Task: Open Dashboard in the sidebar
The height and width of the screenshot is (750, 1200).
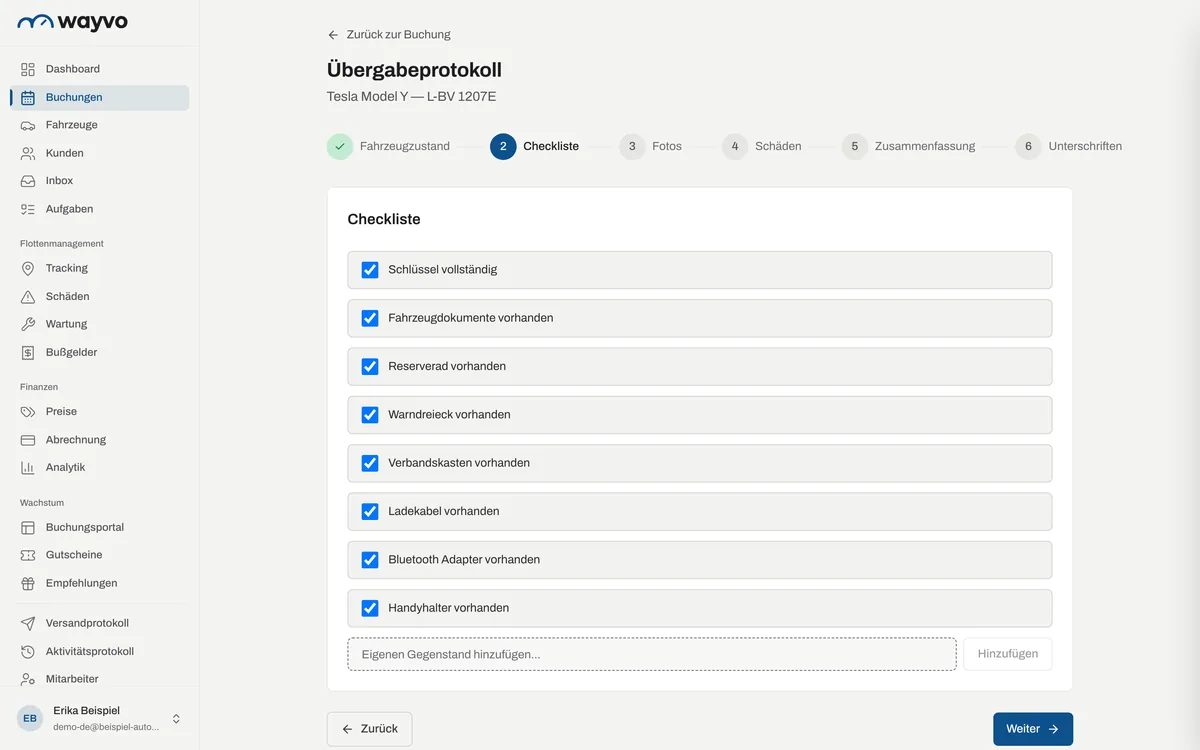Action: pos(99,69)
